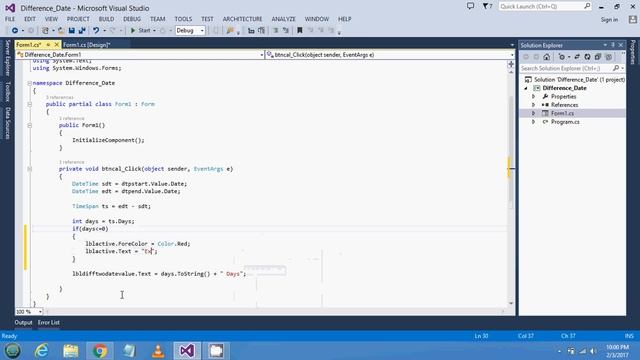Viewport: 640px width, 360px height.
Task: Collapse the btncal_Click method outline
Action: 29,169
